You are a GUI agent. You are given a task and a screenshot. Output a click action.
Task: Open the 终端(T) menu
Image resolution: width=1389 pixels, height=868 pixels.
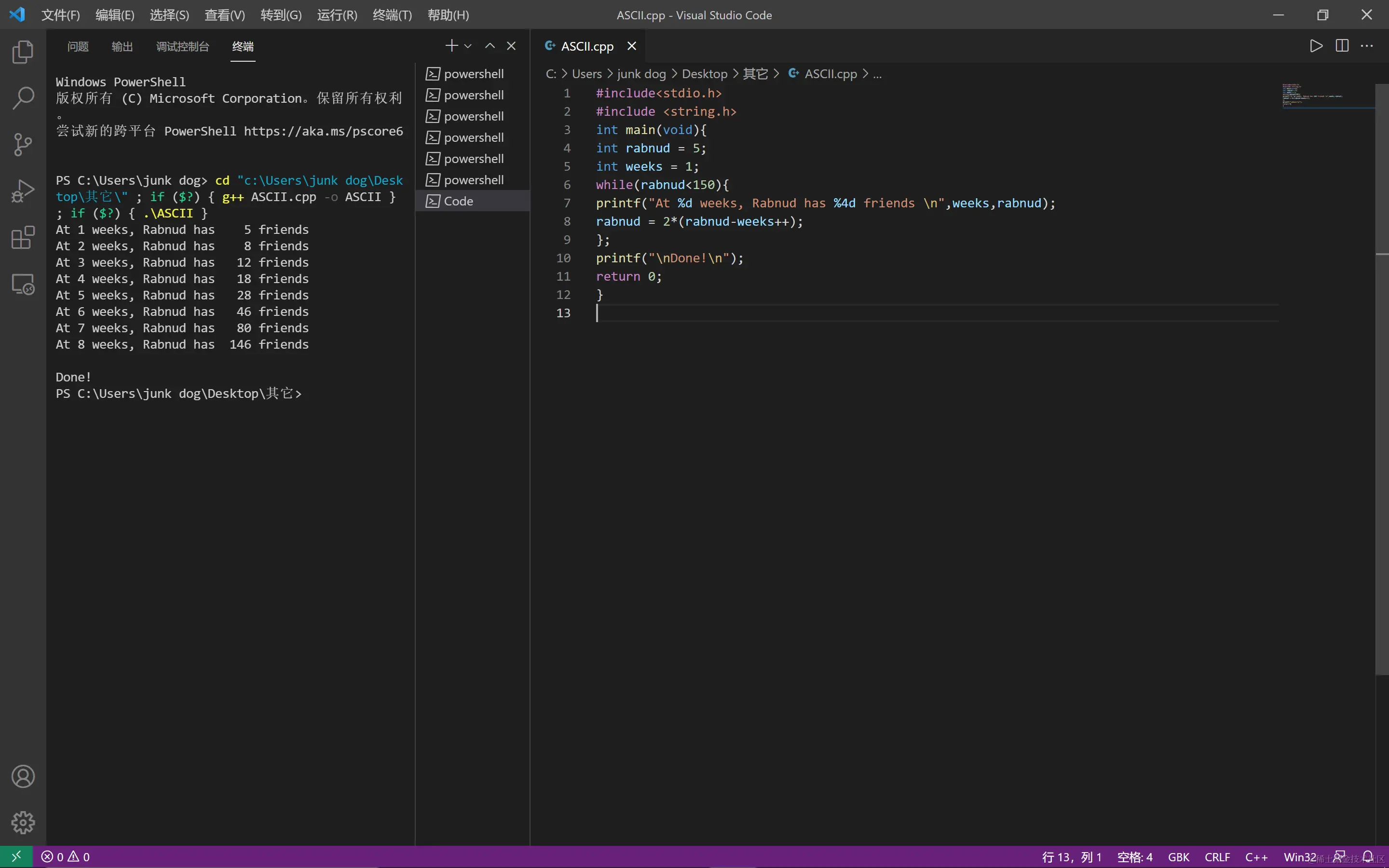392,15
